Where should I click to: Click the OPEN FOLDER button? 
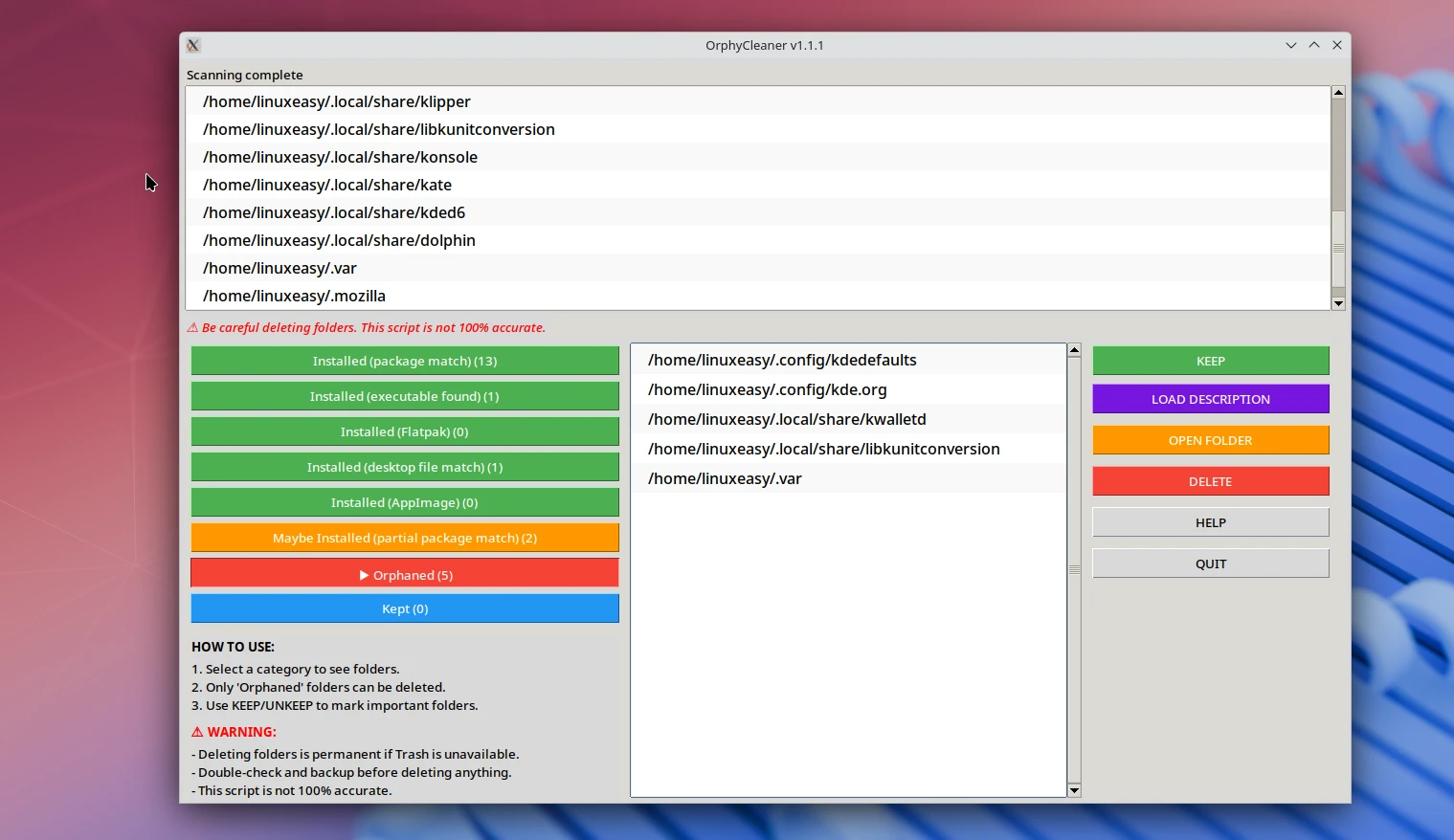(1210, 439)
